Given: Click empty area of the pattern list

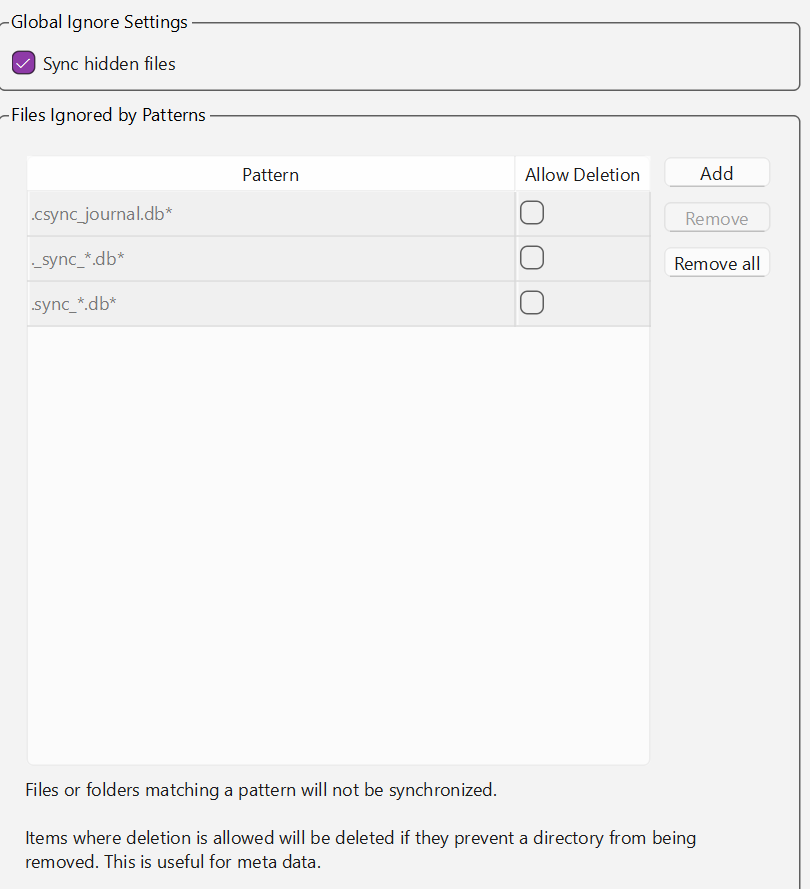Looking at the screenshot, I should click(338, 544).
